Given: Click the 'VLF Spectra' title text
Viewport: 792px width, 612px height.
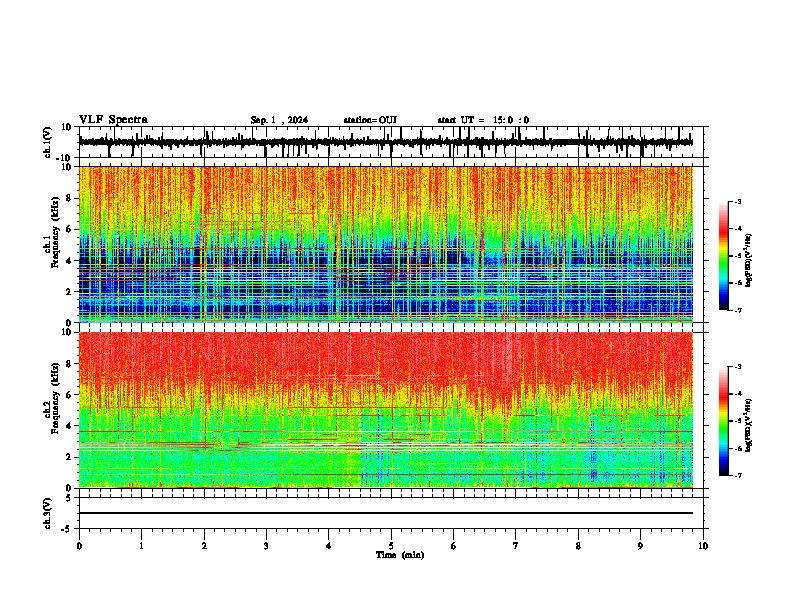Looking at the screenshot, I should click(x=113, y=120).
